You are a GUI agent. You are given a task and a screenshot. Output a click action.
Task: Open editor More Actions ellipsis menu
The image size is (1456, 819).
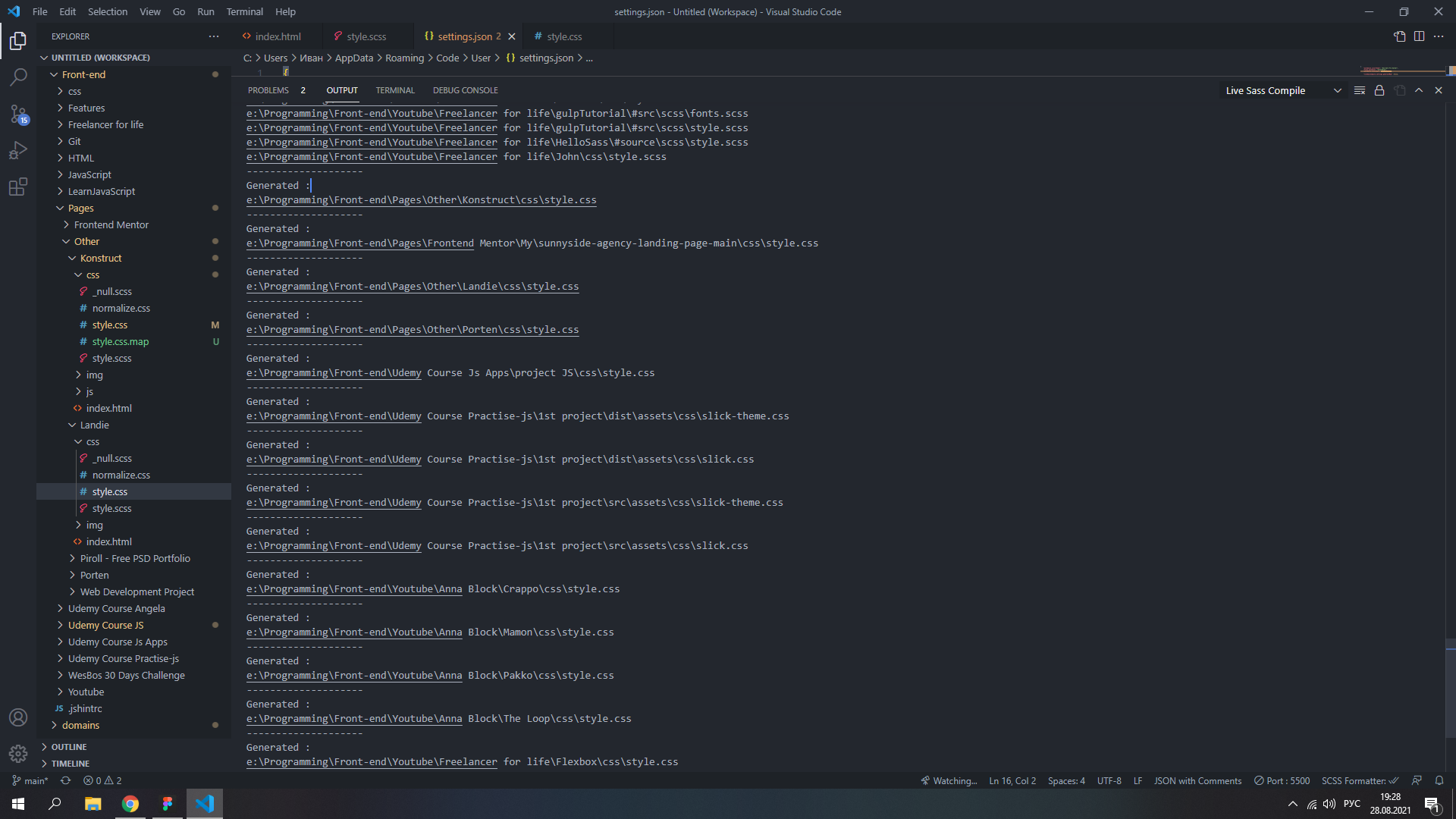coord(1439,36)
